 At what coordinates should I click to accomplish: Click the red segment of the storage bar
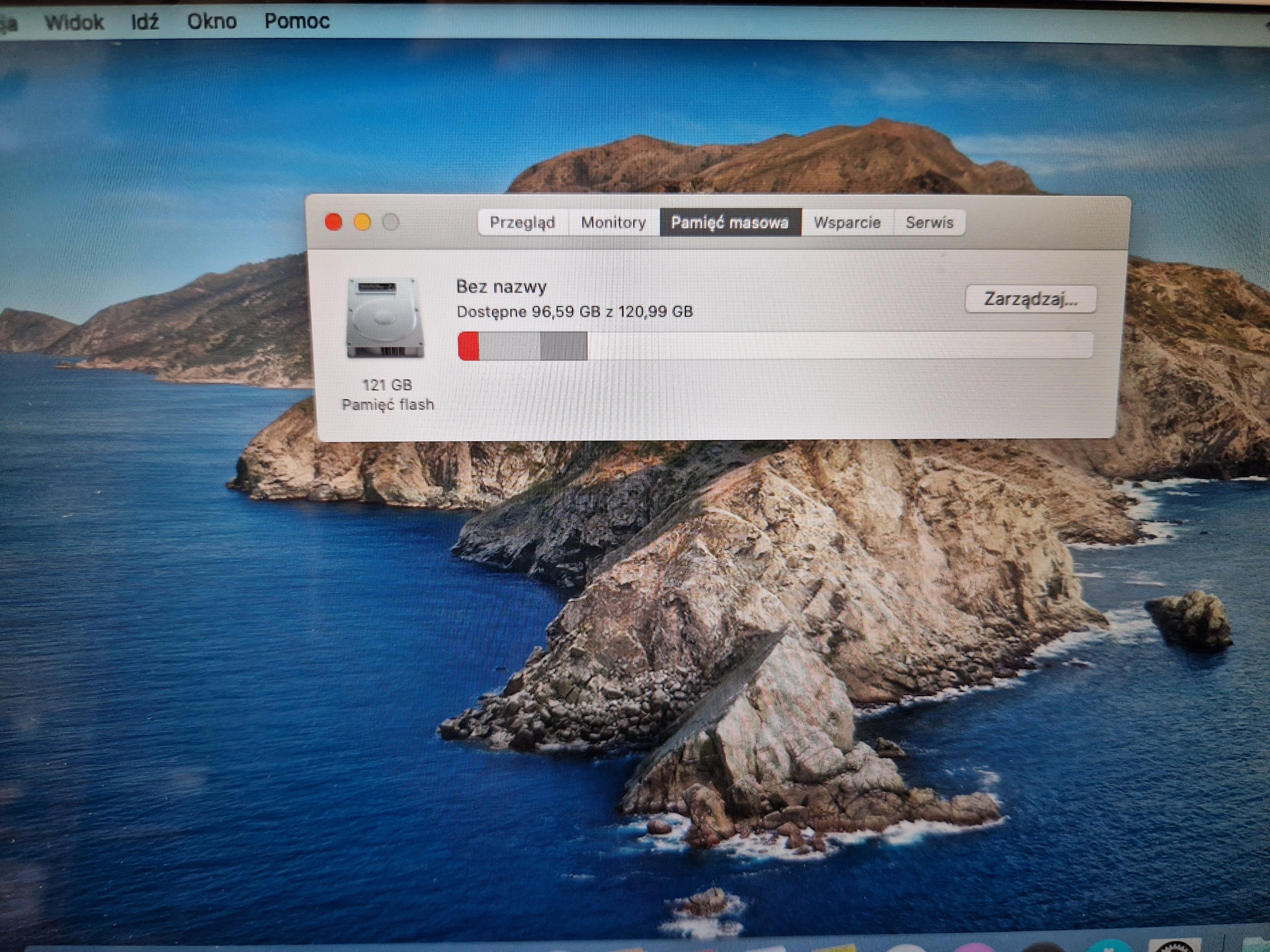tap(469, 346)
